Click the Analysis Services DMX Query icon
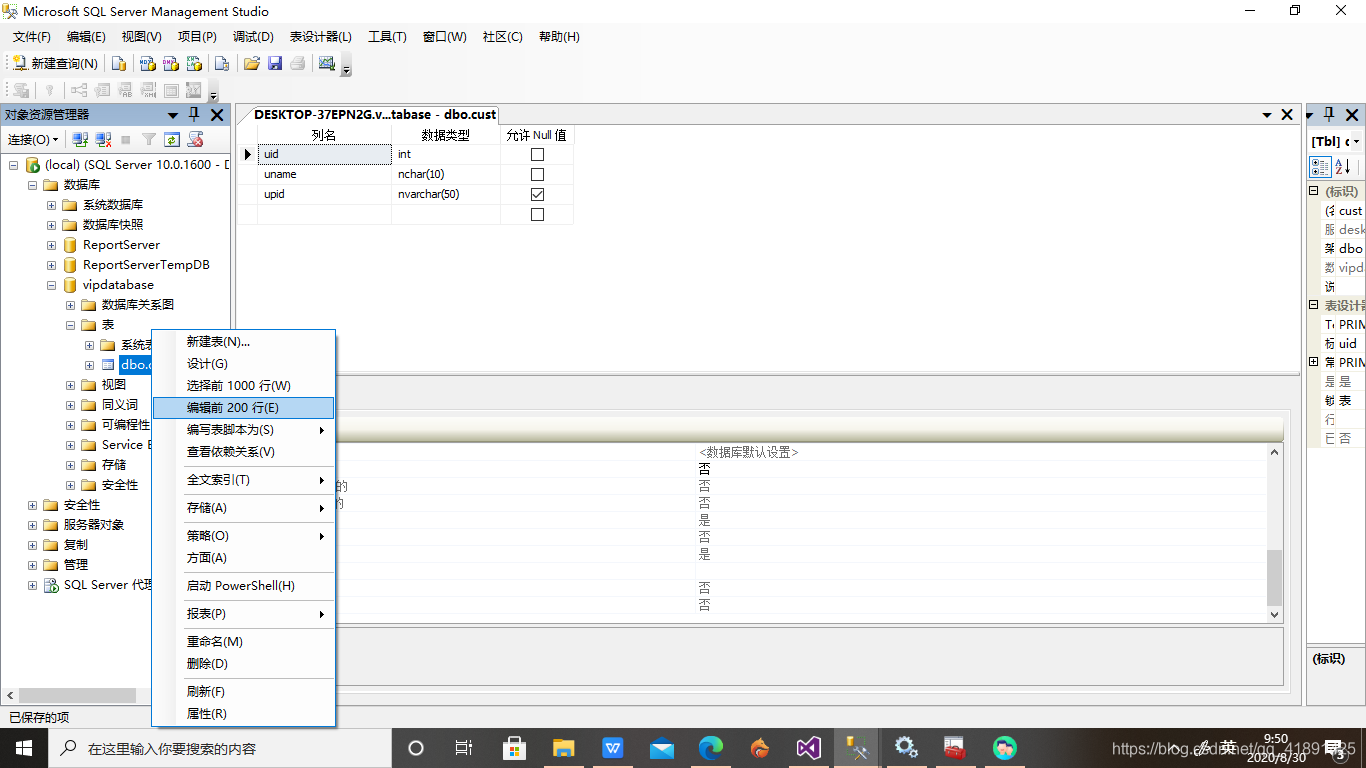Screen dimensions: 1366x768 click(171, 63)
